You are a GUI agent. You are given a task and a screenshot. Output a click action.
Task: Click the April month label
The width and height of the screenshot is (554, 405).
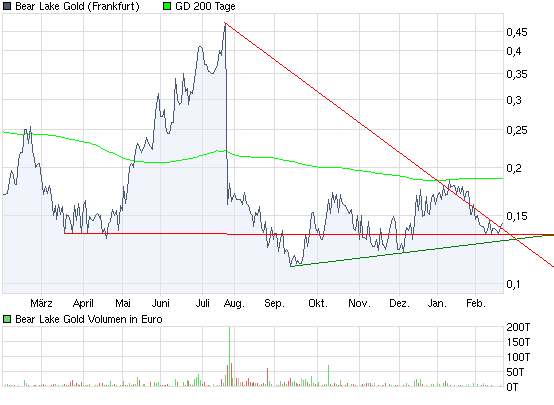coord(83,303)
